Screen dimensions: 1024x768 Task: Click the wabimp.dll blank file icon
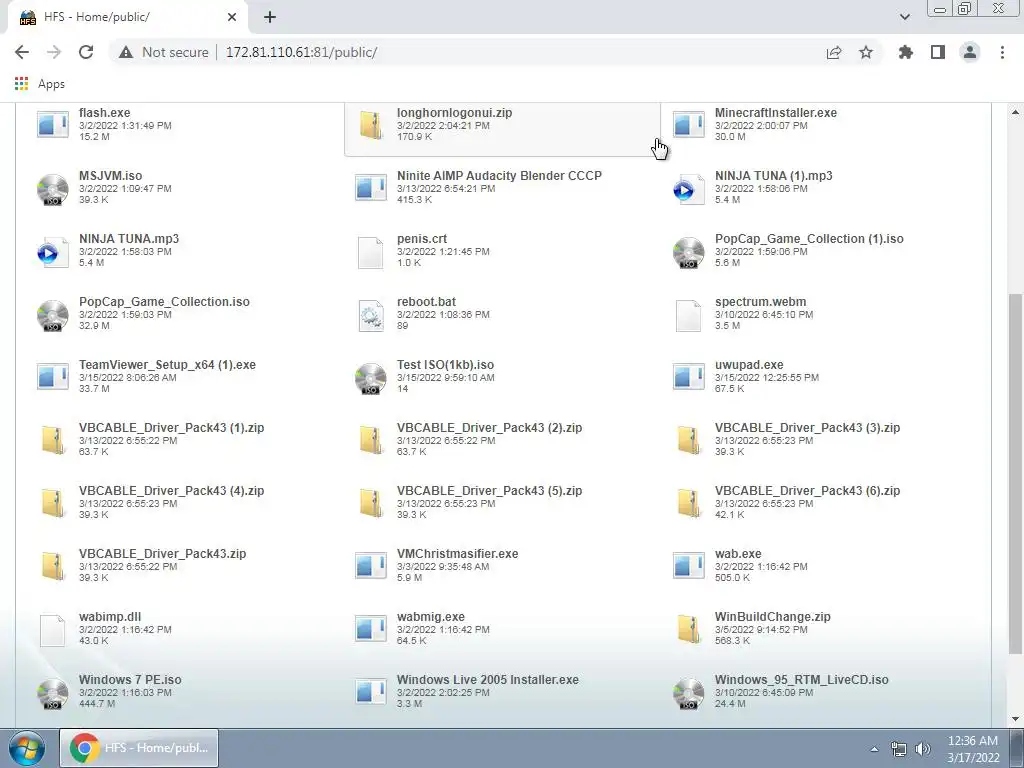click(52, 630)
